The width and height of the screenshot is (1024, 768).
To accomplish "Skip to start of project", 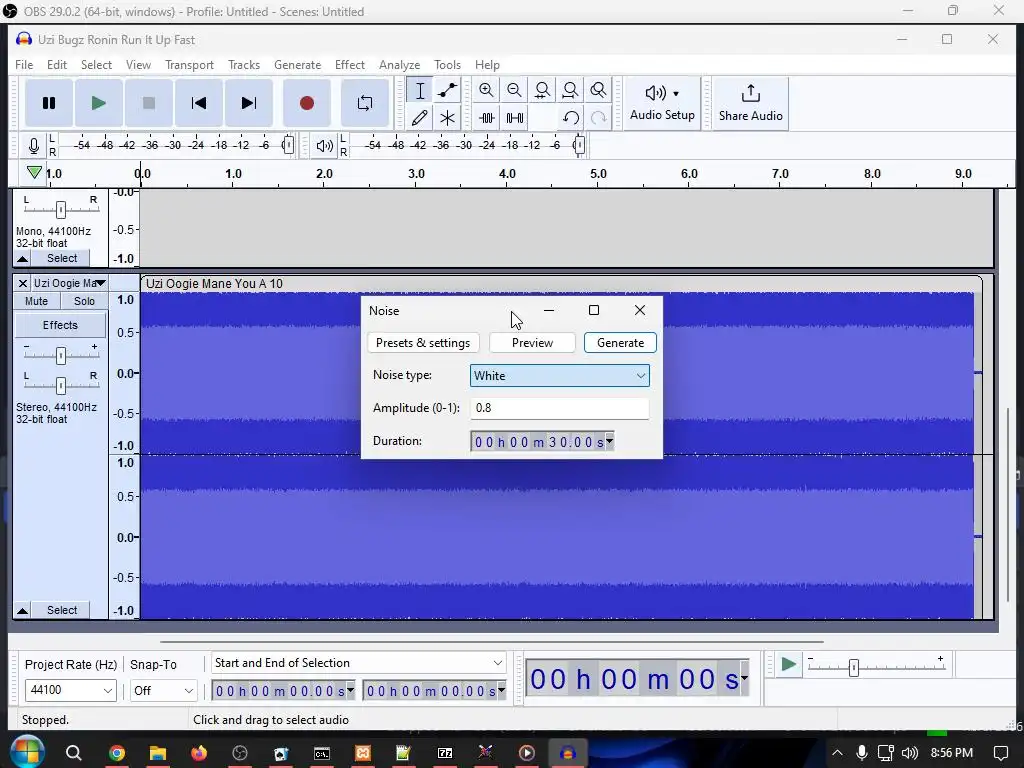I will click(x=199, y=103).
